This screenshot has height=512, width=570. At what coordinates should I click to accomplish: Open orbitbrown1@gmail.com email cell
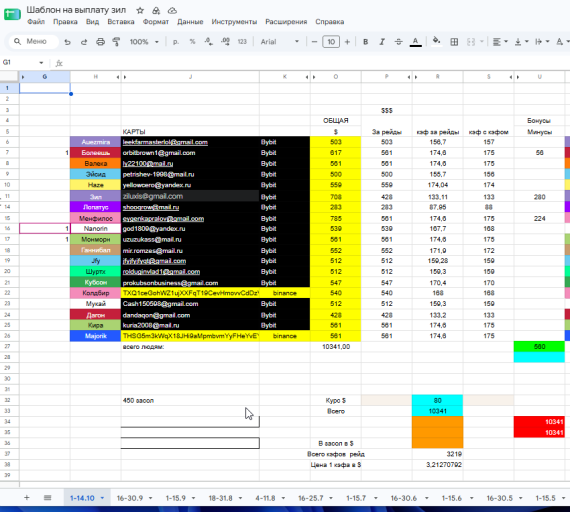pos(190,153)
